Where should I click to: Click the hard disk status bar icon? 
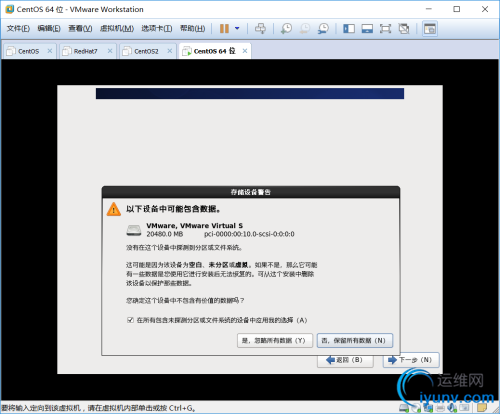point(404,408)
